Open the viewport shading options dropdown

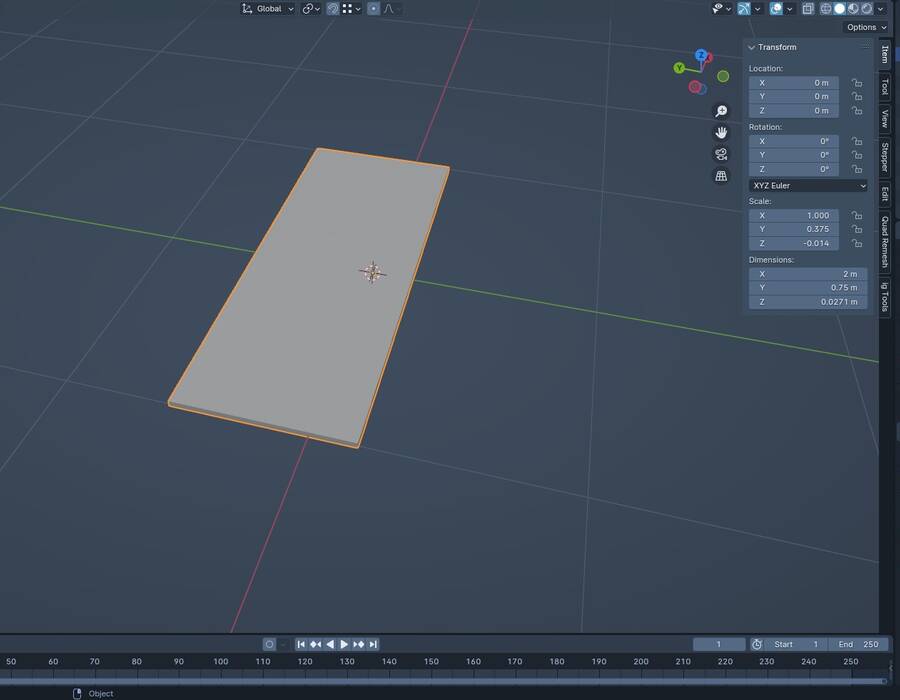[x=880, y=9]
